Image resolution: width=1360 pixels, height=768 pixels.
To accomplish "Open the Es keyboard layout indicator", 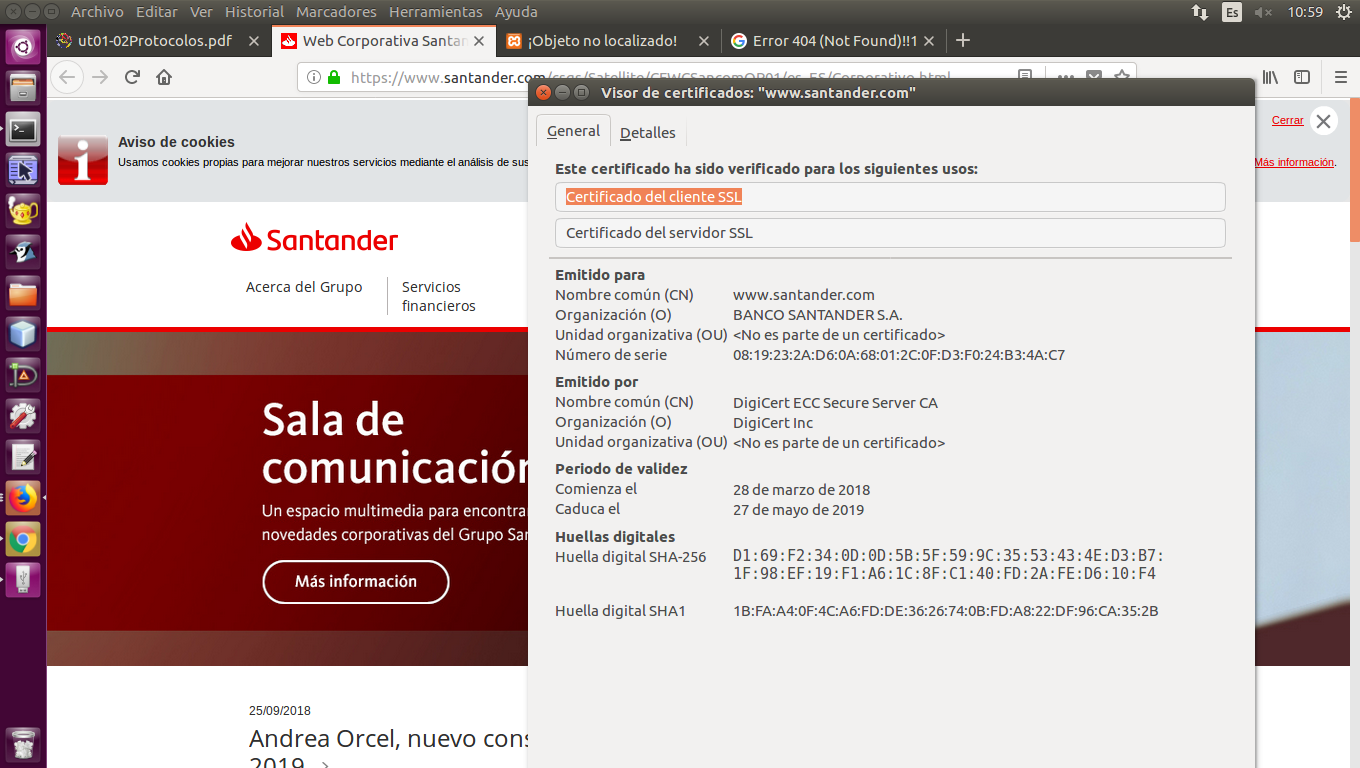I will click(x=1232, y=12).
